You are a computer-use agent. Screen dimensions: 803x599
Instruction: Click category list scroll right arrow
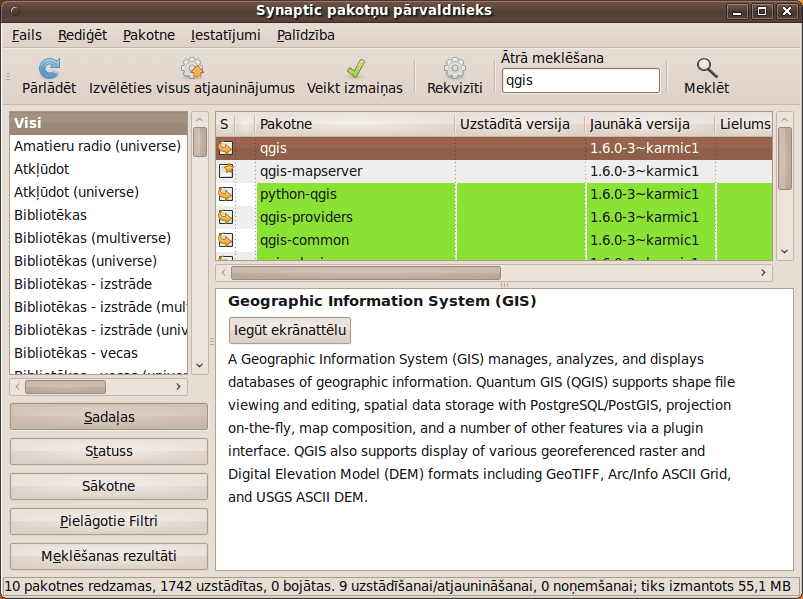click(178, 387)
